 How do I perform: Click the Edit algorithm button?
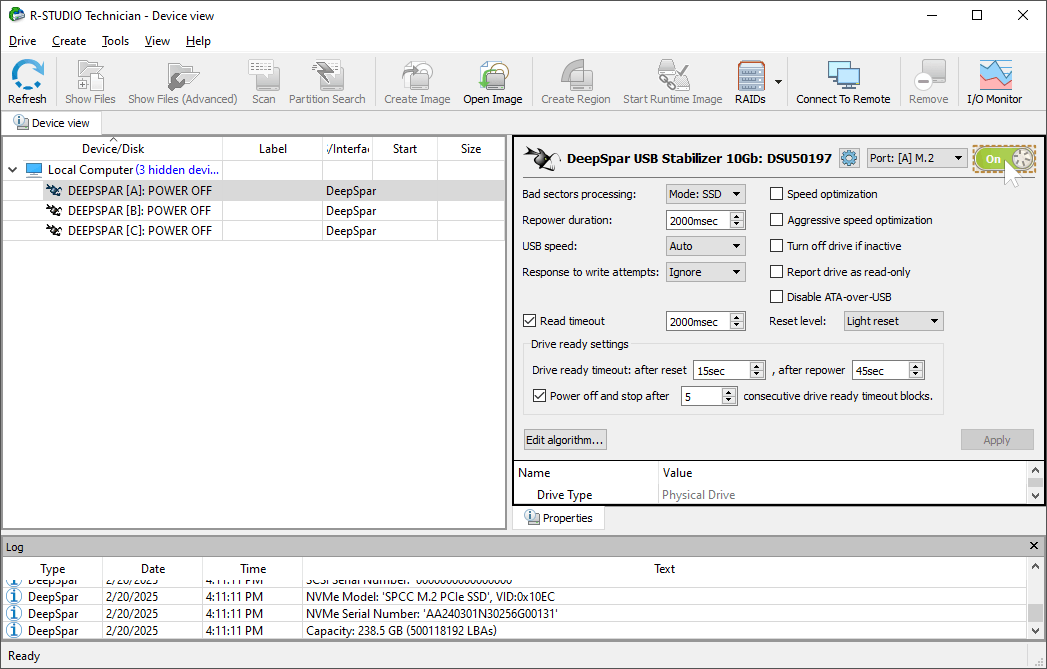565,439
